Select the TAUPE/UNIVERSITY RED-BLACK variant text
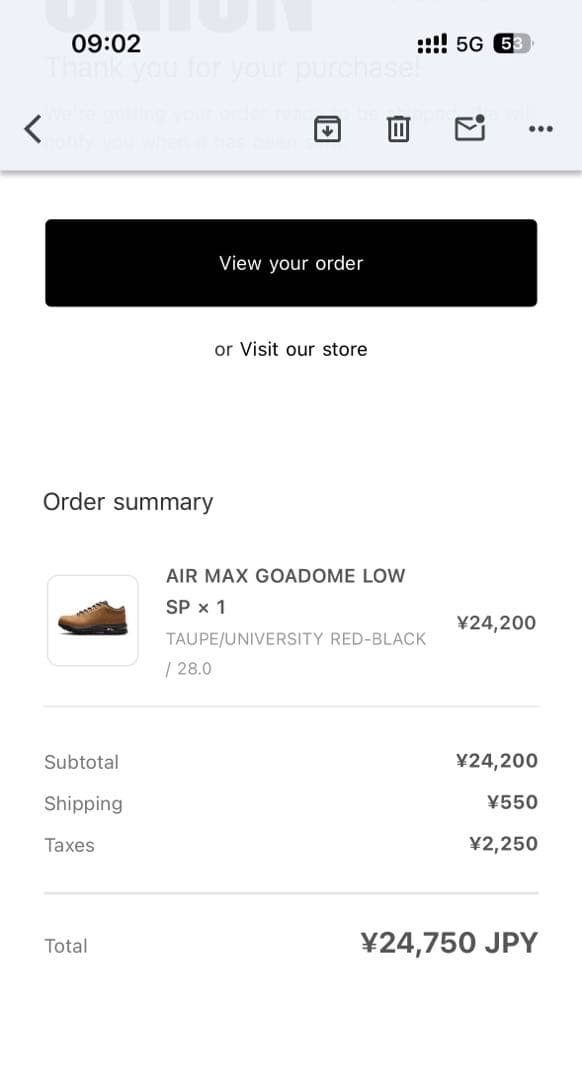Viewport: 582px width, 1080px height. [296, 638]
